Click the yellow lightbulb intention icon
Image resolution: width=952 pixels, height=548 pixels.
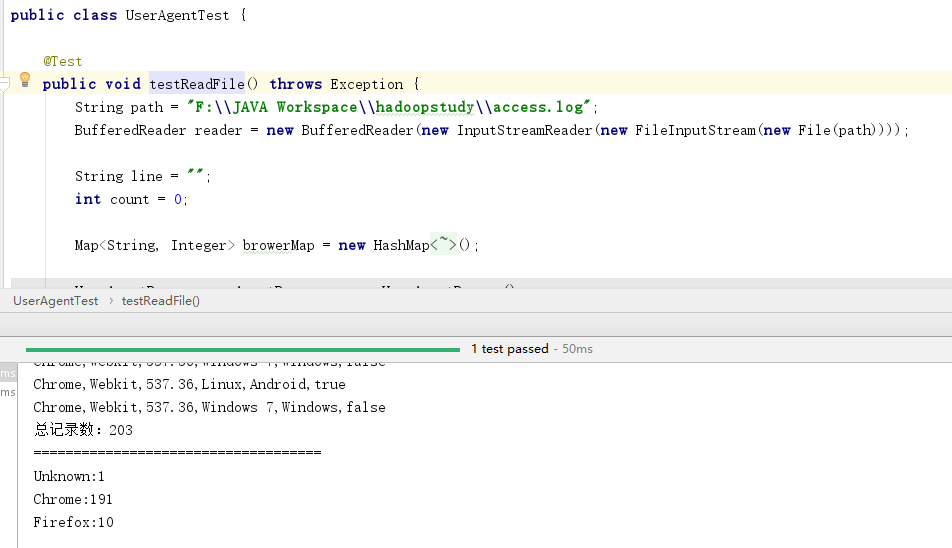(26, 81)
